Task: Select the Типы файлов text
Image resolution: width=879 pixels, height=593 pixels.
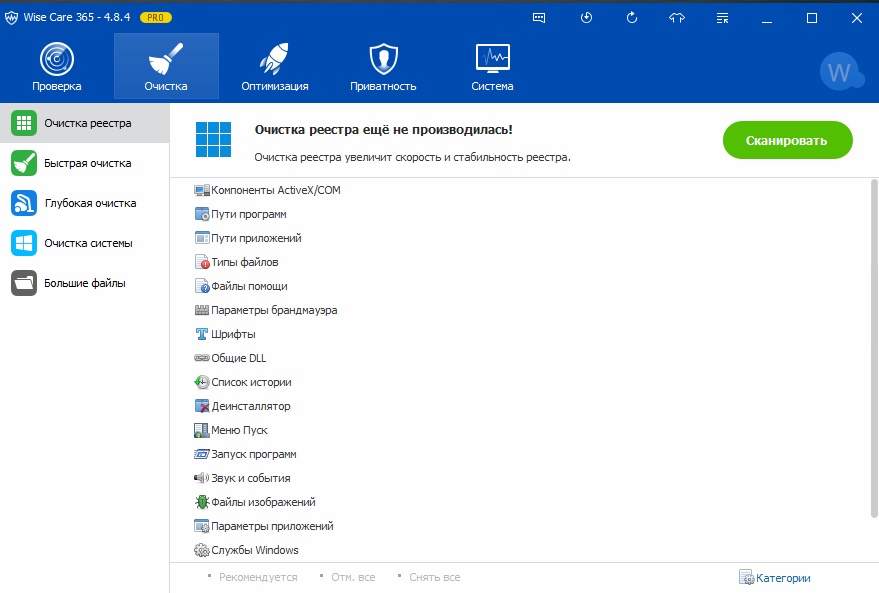Action: click(x=245, y=262)
